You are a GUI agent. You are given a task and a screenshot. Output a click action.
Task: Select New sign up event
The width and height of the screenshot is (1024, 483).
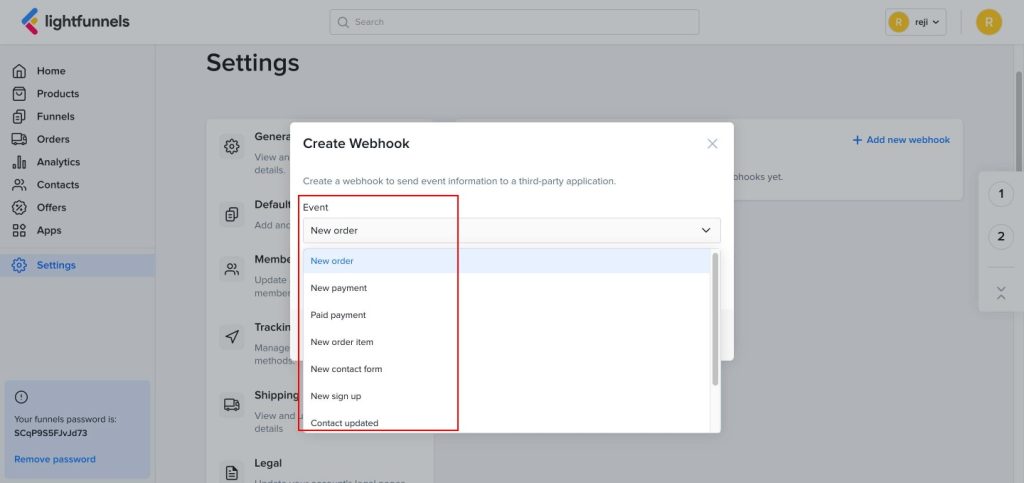pyautogui.click(x=506, y=396)
